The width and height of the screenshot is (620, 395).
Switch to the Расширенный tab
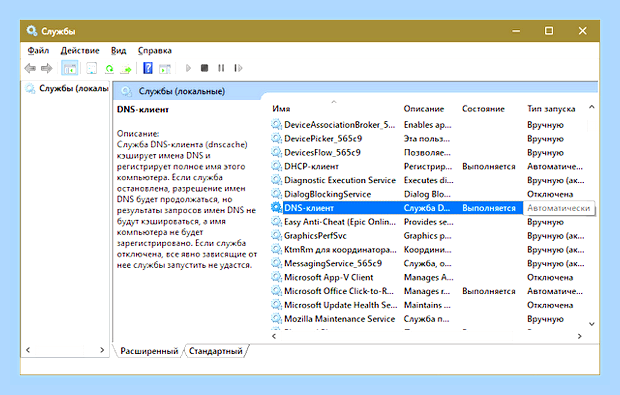coord(149,351)
